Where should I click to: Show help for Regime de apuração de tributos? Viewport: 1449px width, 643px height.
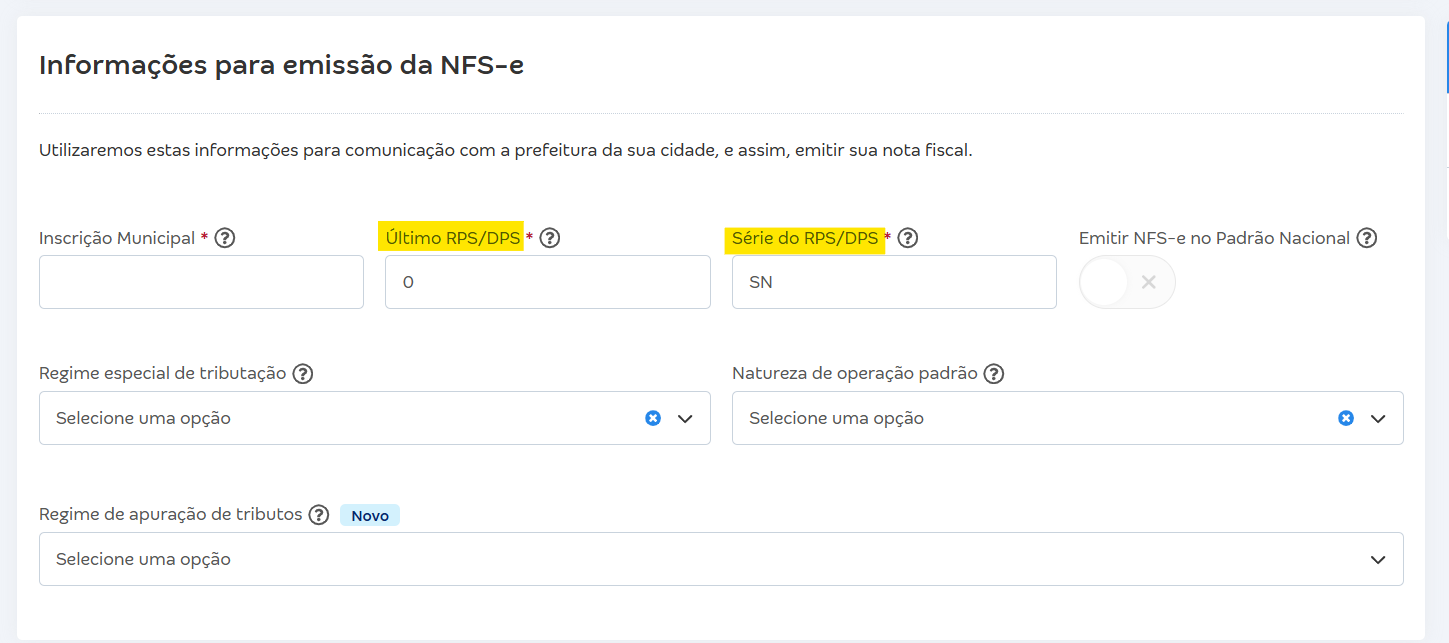coord(319,513)
